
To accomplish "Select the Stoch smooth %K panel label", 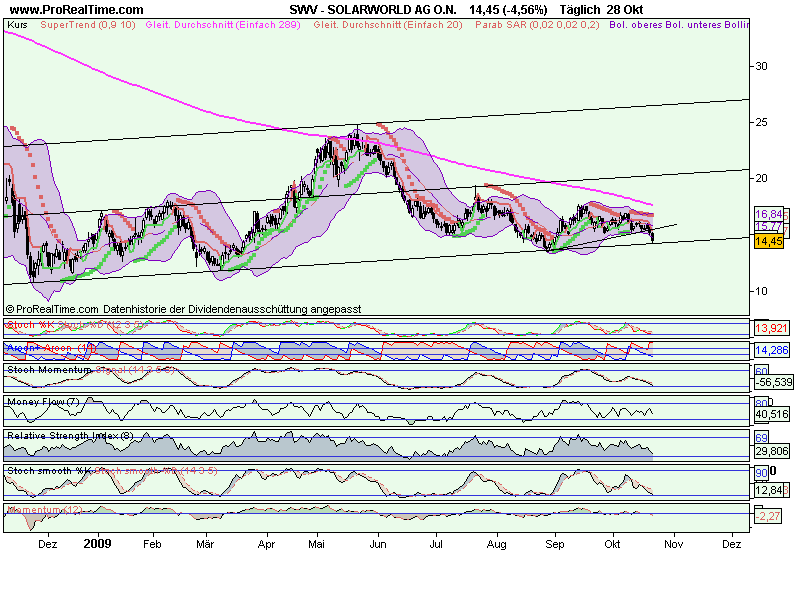I will point(50,469).
